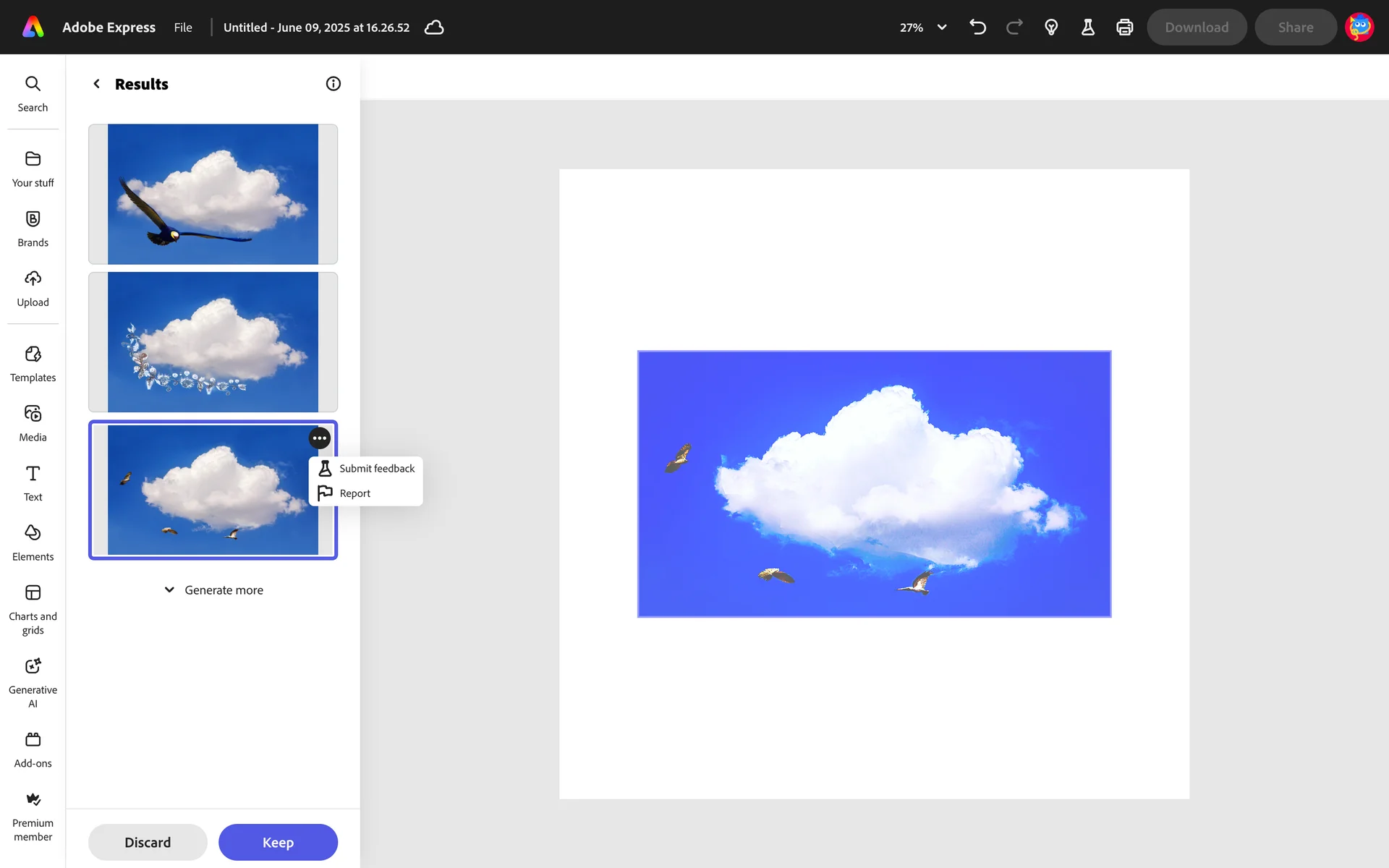1389x868 pixels.
Task: Open the info icon beside Results
Action: (x=333, y=84)
